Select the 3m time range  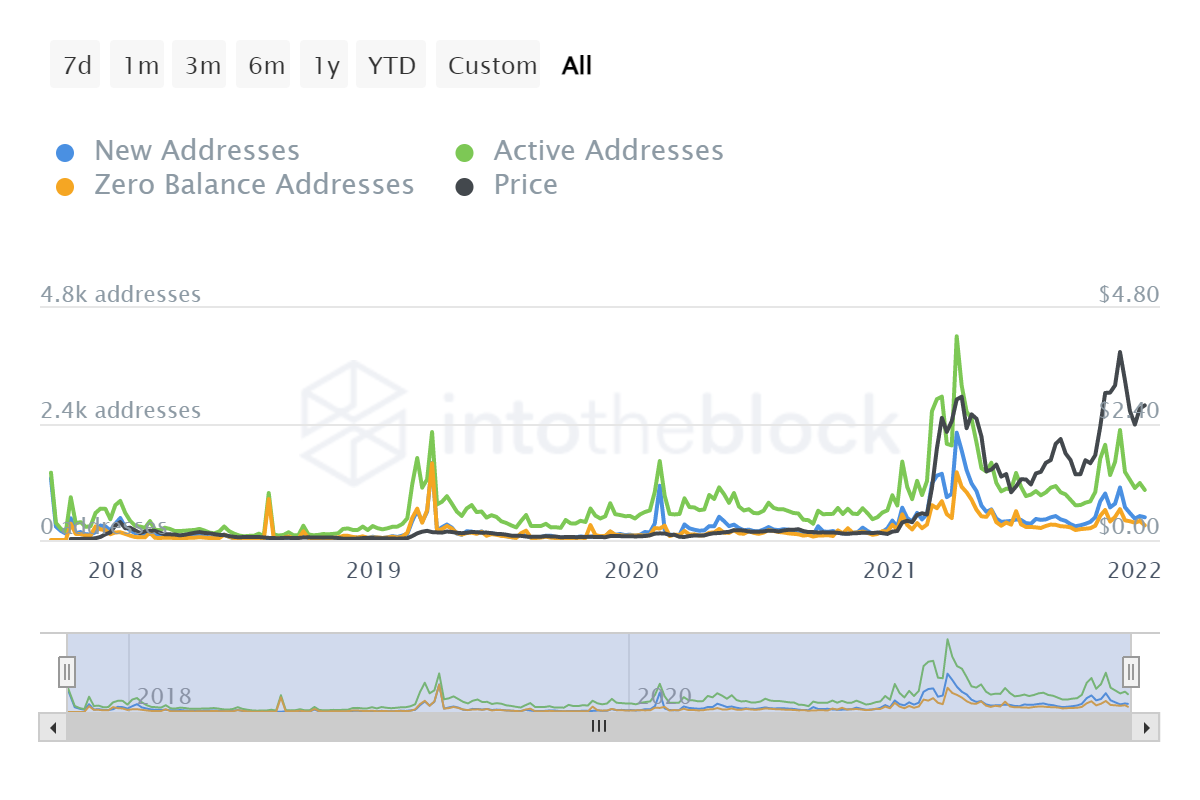(x=200, y=66)
